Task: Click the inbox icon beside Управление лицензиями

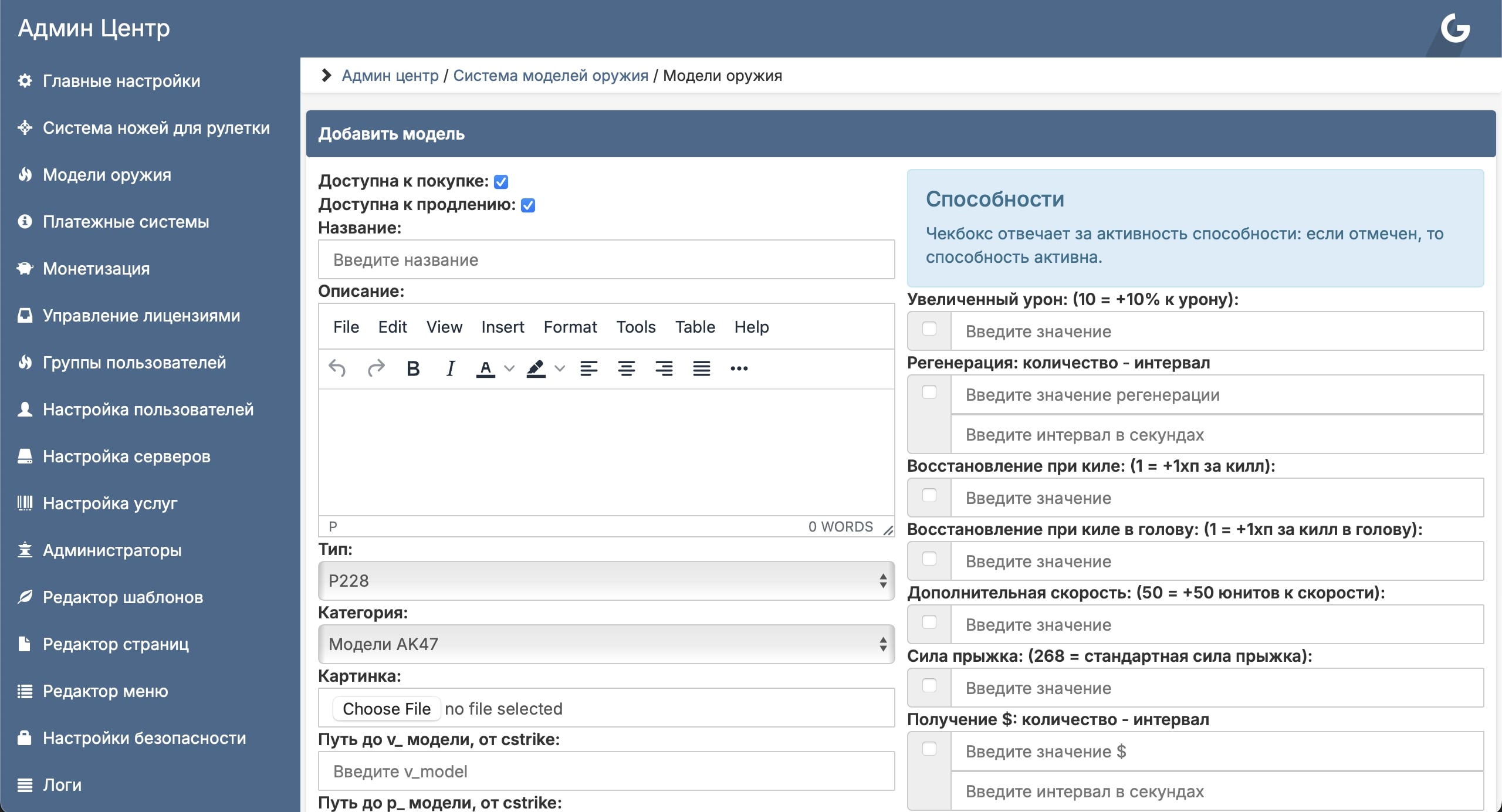Action: pyautogui.click(x=25, y=315)
